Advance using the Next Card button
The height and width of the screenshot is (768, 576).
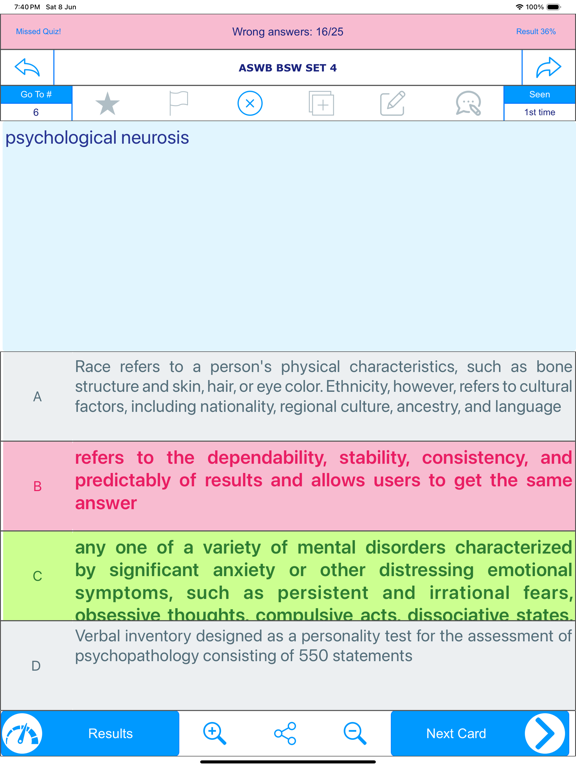[480, 733]
